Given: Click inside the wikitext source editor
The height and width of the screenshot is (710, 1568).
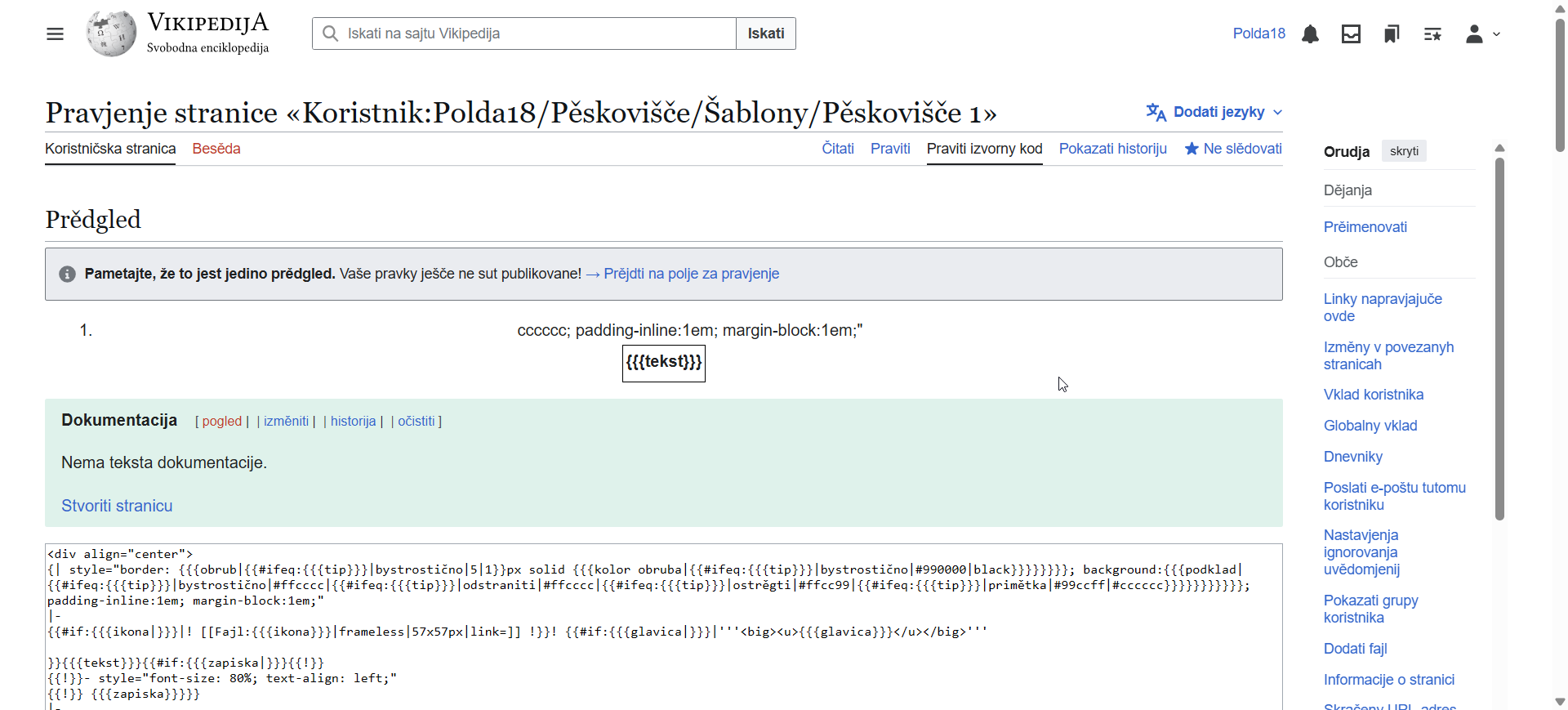Looking at the screenshot, I should coord(663,626).
